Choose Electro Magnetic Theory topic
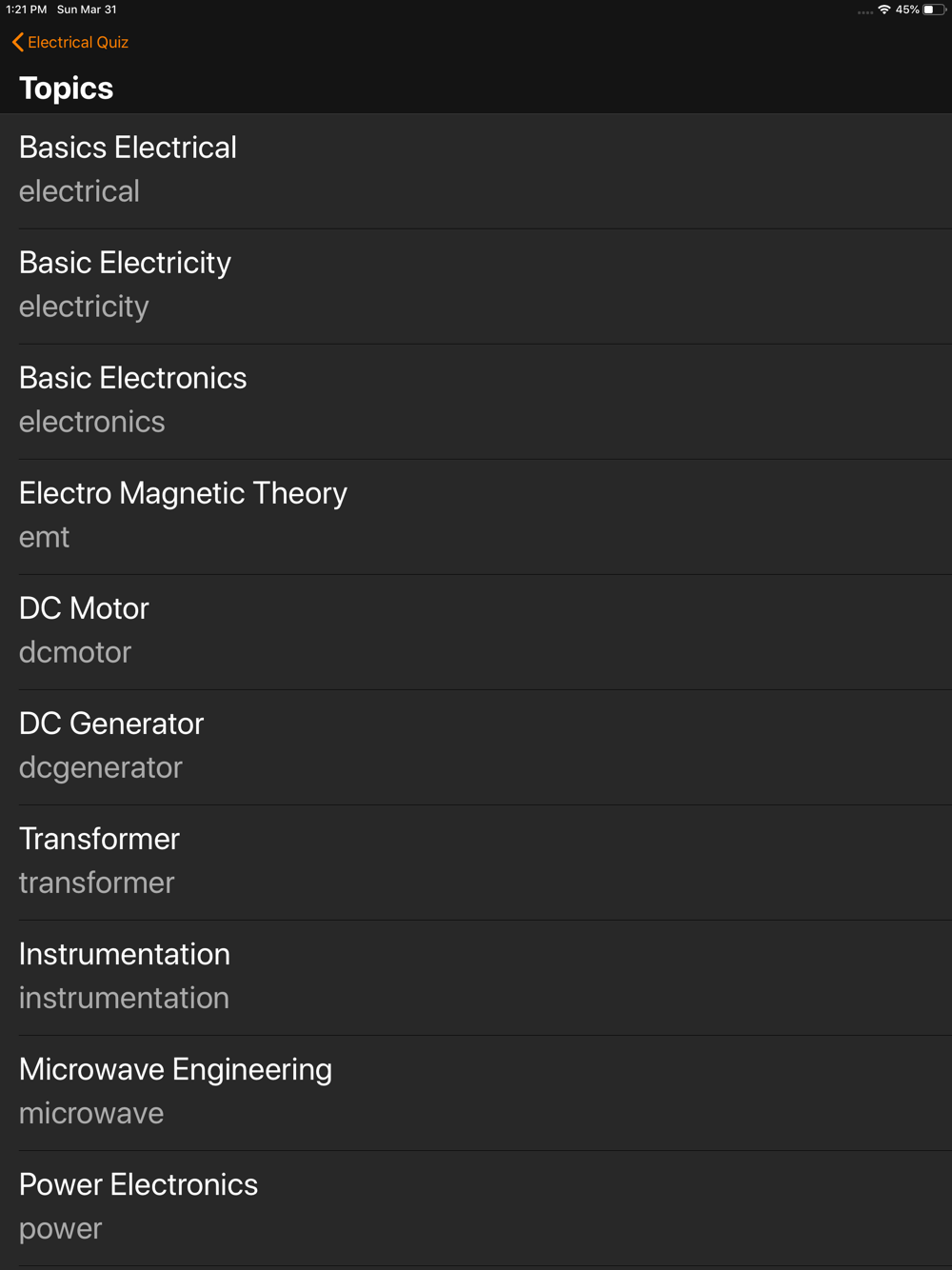Screen dimensions: 952x1270 (x=476, y=517)
